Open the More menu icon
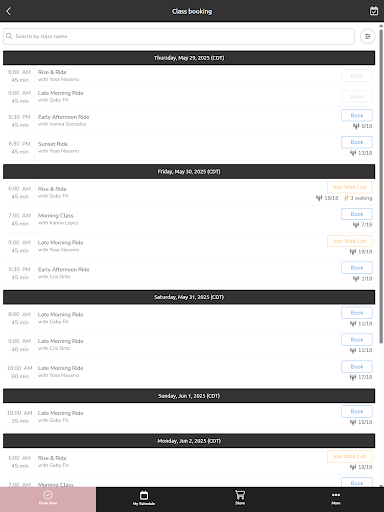The height and width of the screenshot is (512, 384). pyautogui.click(x=336, y=499)
